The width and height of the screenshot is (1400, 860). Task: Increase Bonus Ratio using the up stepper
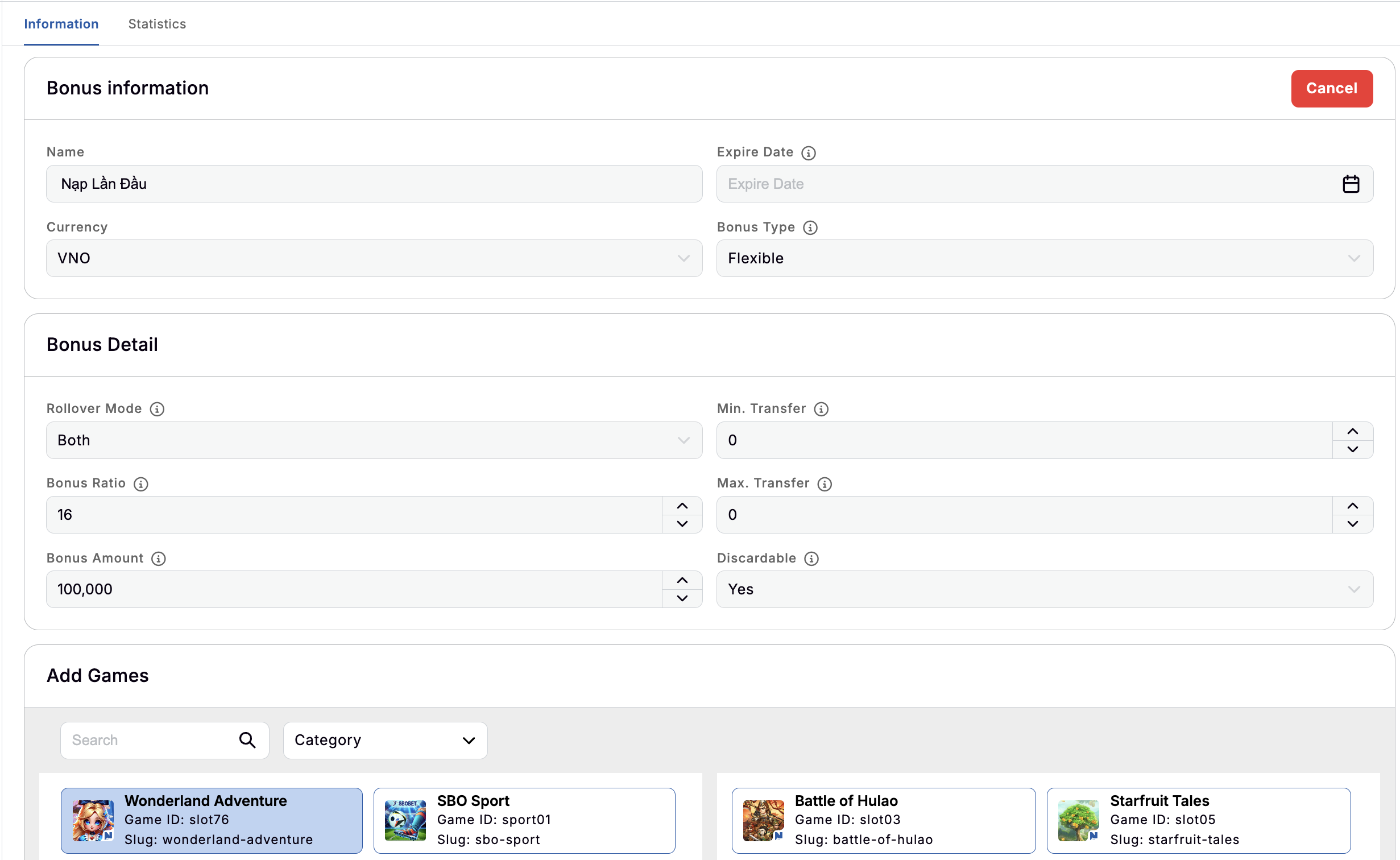point(682,506)
